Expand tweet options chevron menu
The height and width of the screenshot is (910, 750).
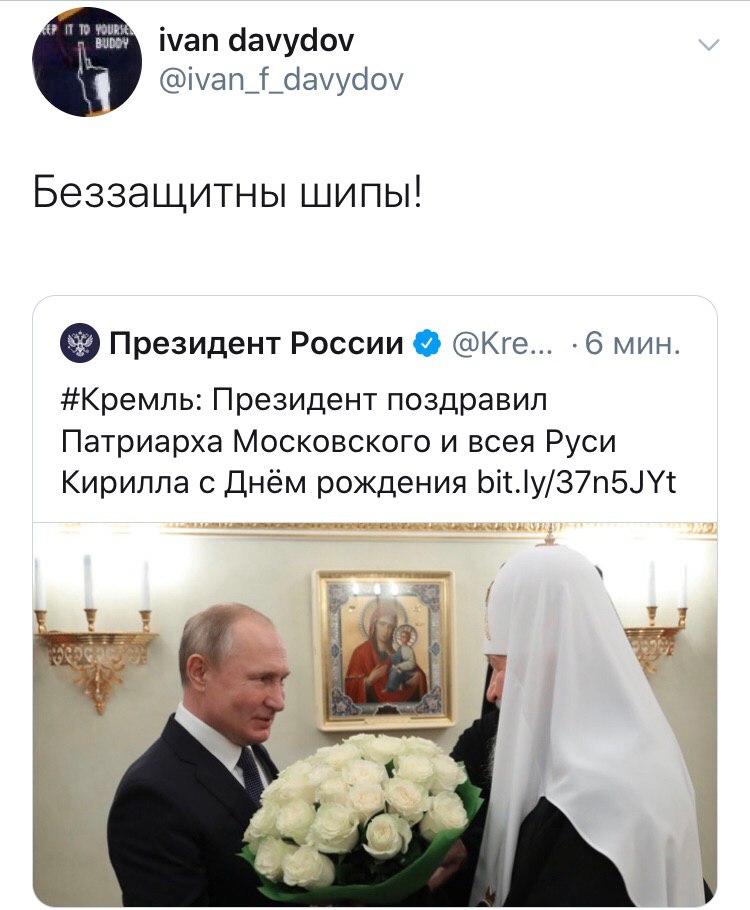click(709, 45)
